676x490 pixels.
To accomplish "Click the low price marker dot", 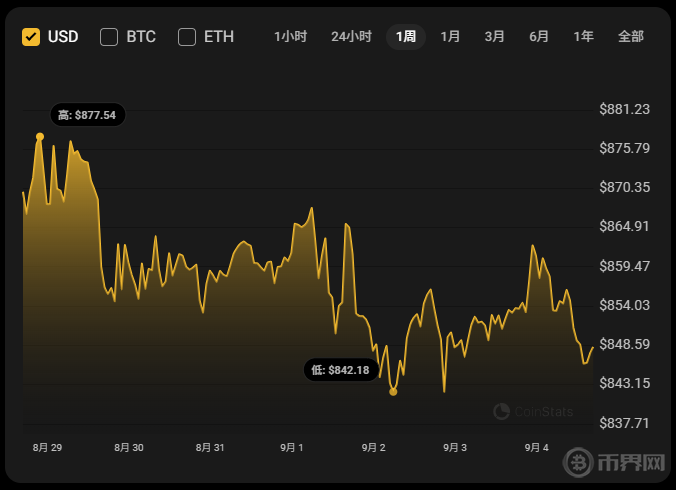I will [x=393, y=392].
